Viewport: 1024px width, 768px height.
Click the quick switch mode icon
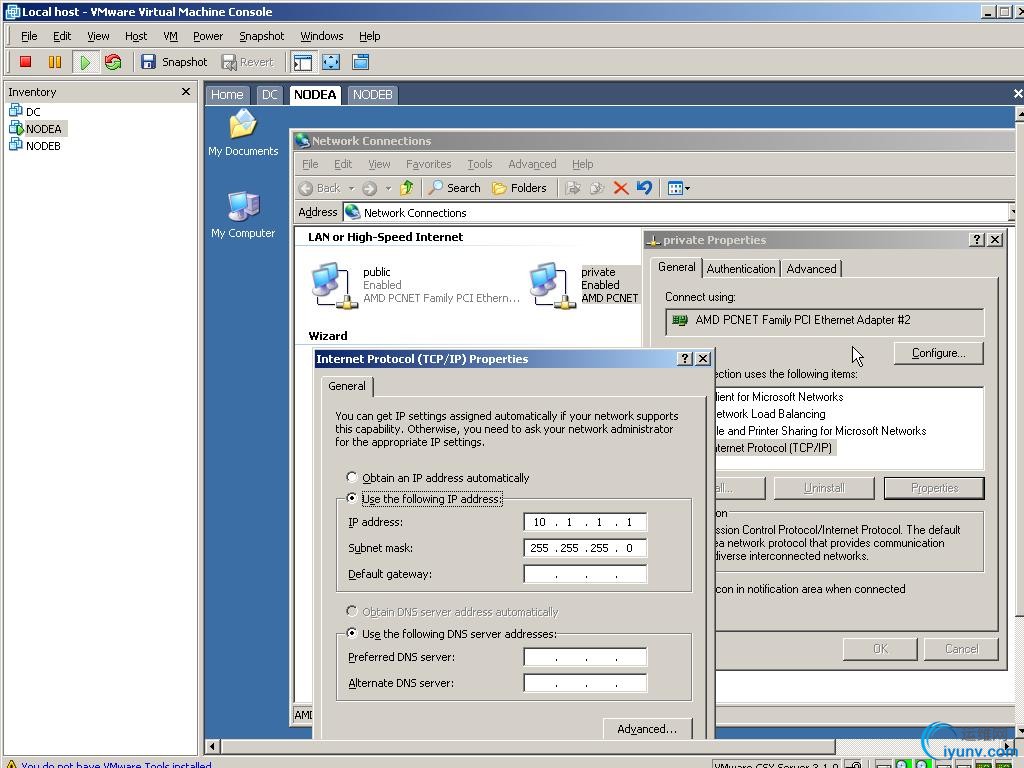click(360, 62)
